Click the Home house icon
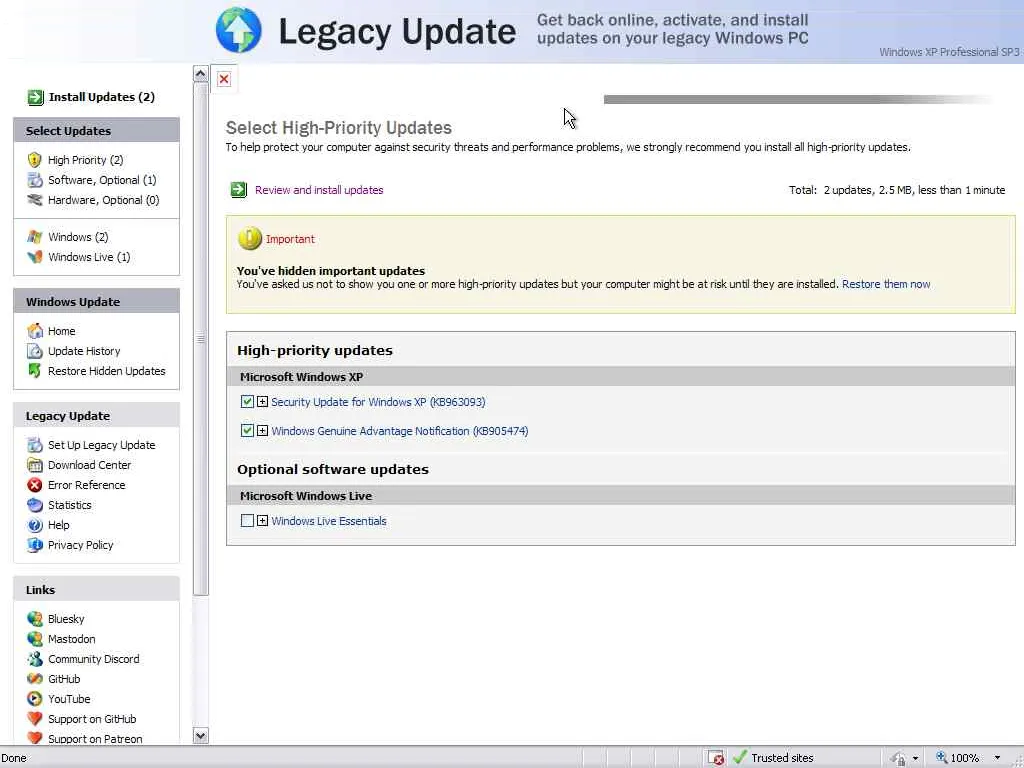Viewport: 1024px width, 768px height. [35, 331]
